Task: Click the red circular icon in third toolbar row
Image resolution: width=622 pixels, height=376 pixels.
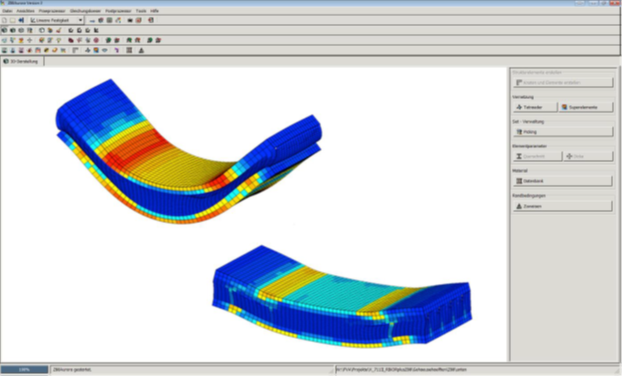Action: click(96, 40)
